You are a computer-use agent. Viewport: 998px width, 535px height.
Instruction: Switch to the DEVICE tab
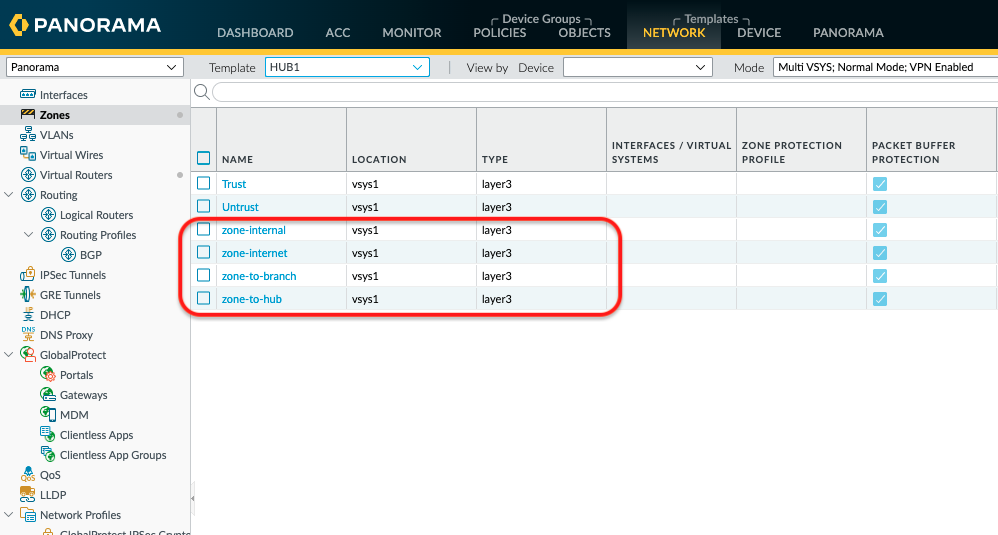pyautogui.click(x=759, y=32)
